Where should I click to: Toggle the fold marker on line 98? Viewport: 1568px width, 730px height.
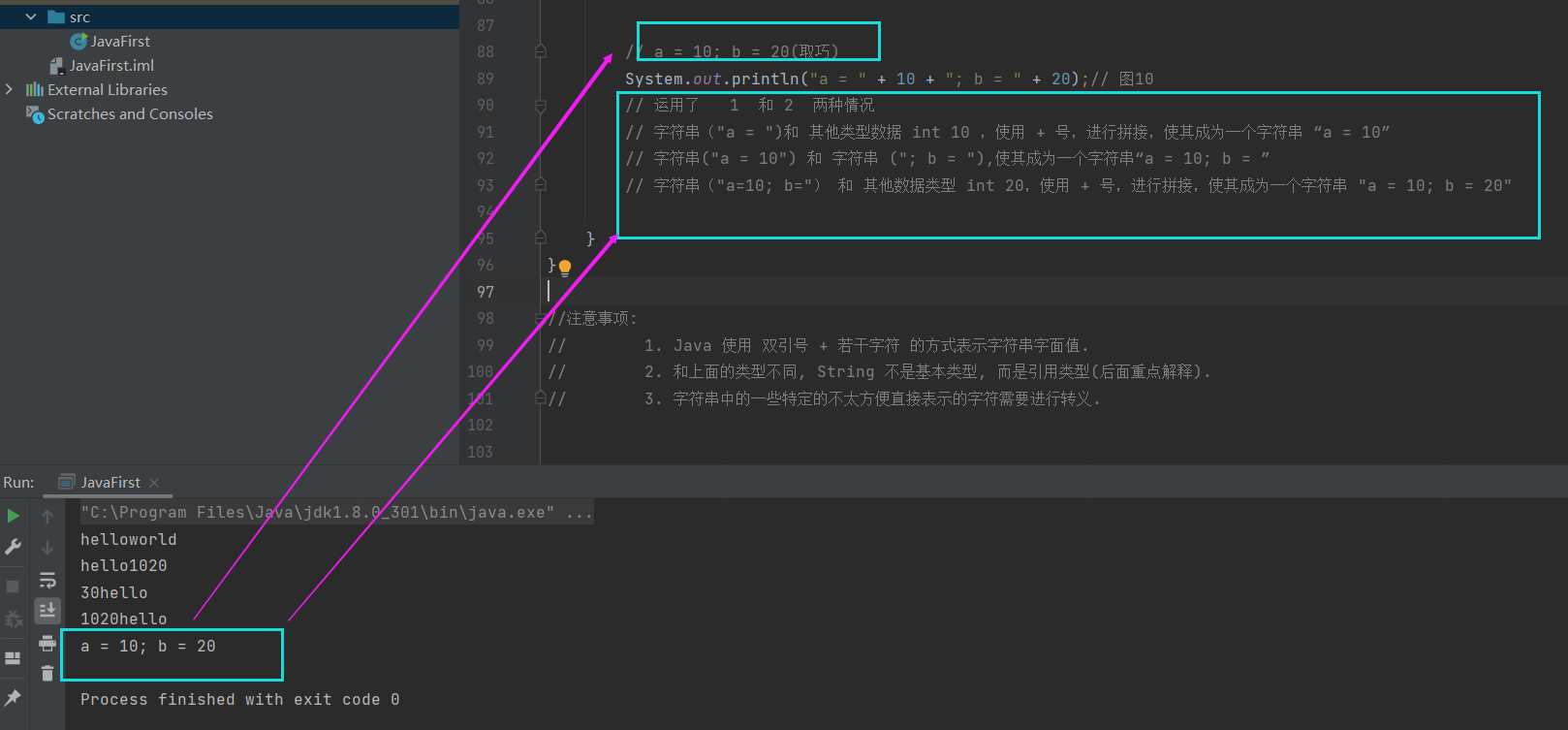coord(541,318)
